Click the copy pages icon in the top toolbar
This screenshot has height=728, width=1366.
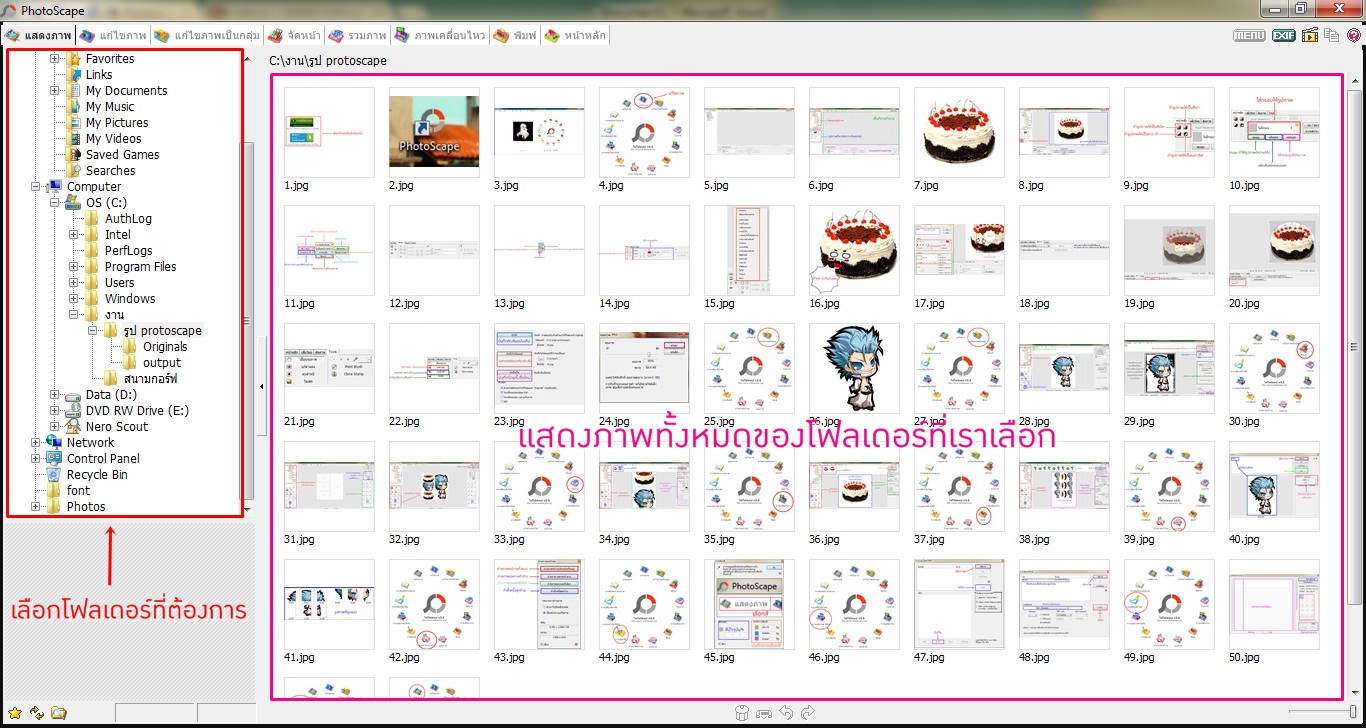click(x=1331, y=35)
